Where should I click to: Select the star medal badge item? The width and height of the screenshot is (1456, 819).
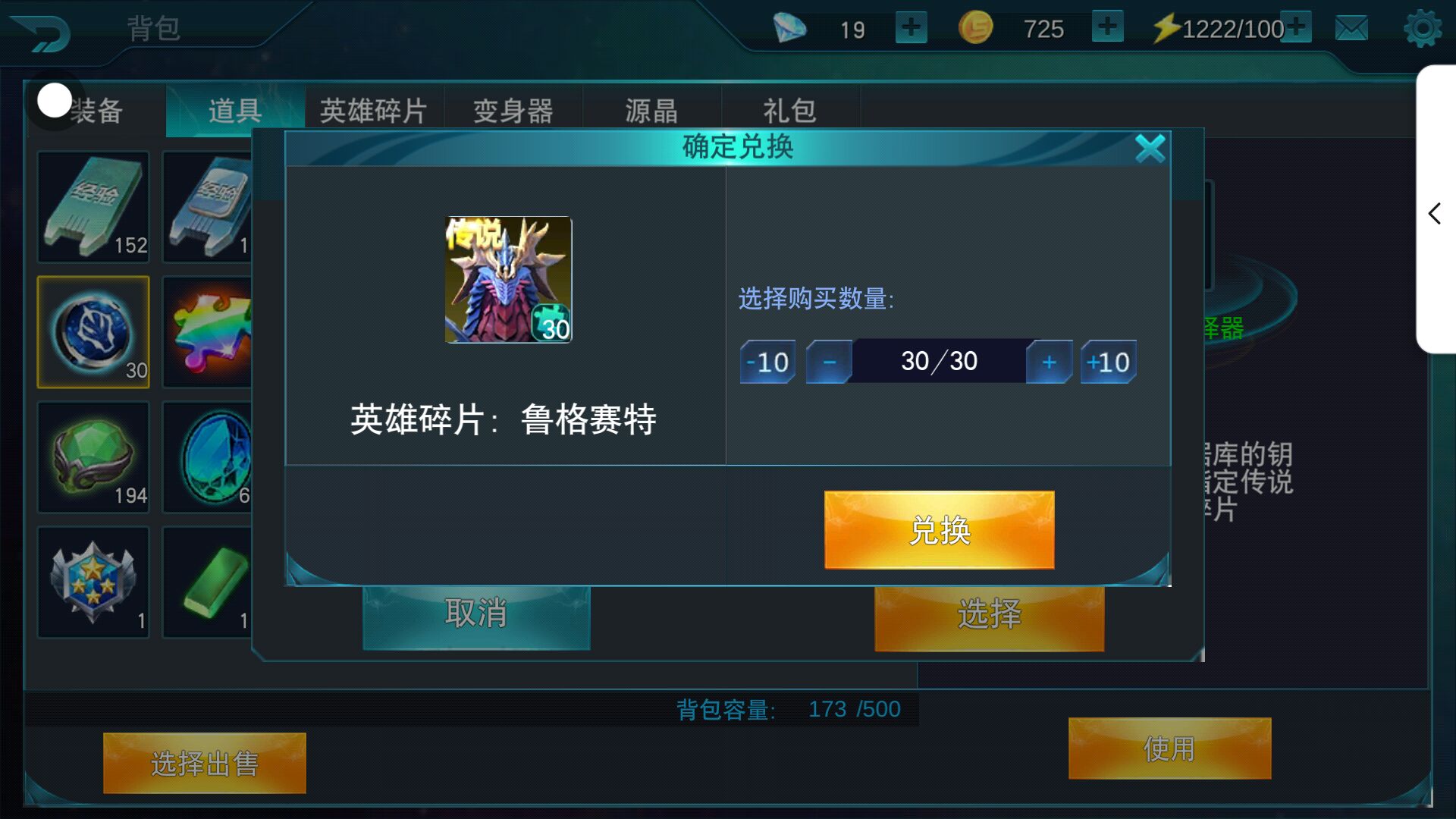click(93, 582)
